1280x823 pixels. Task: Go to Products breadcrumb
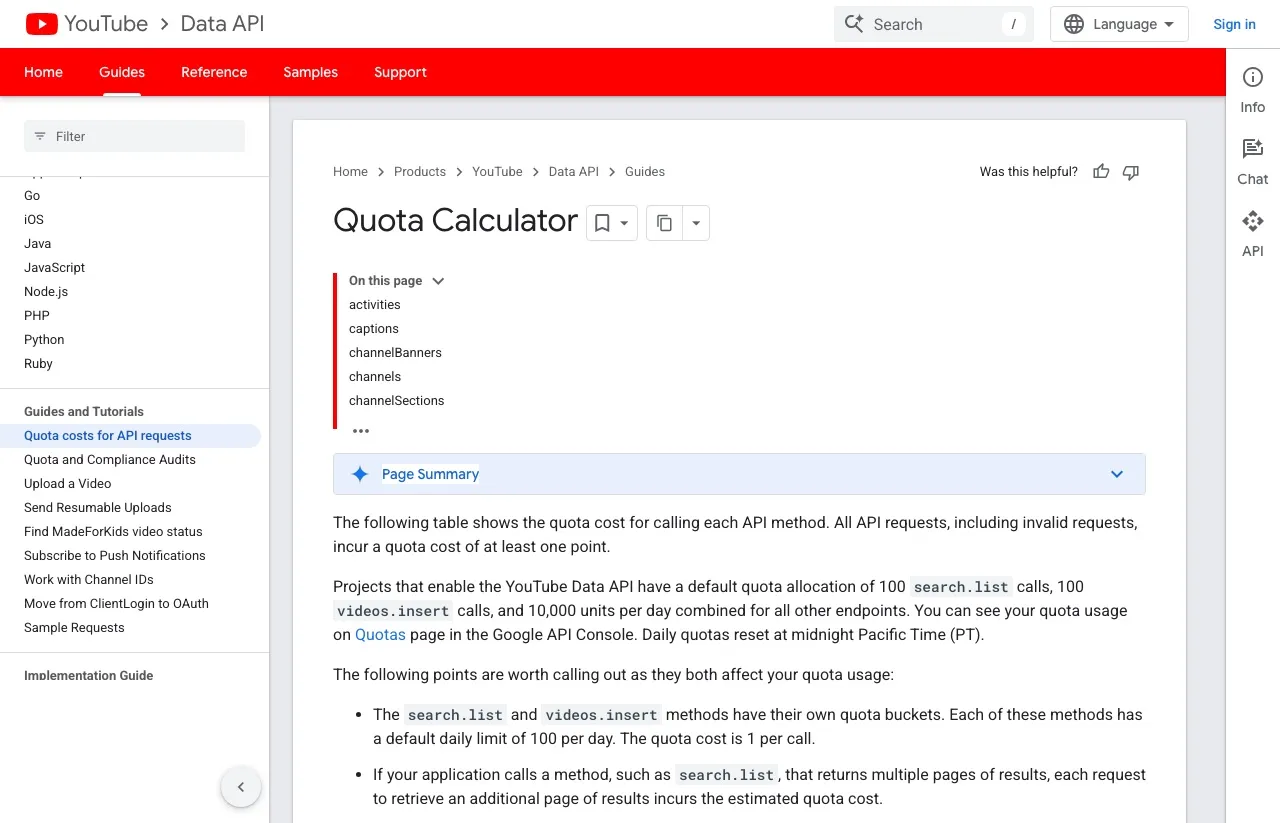click(420, 172)
